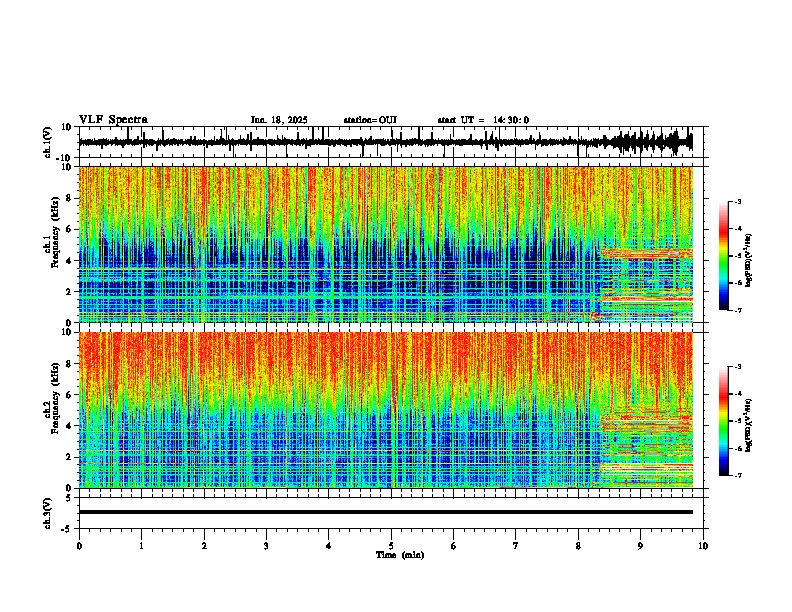Click the upper color scale bar for ch.1

(724, 256)
